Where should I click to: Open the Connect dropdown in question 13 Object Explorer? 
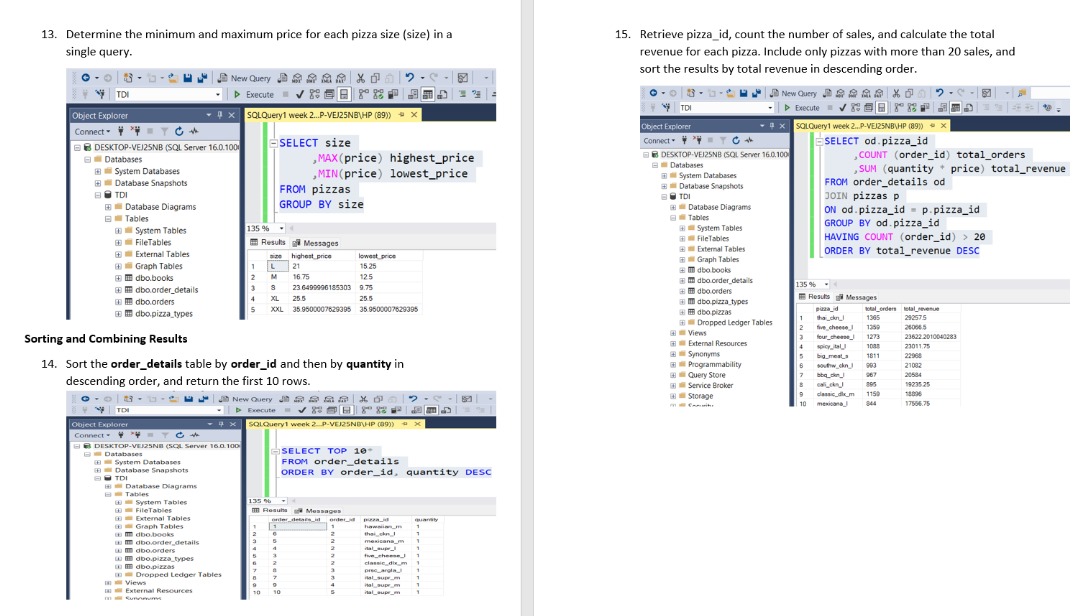[x=92, y=132]
